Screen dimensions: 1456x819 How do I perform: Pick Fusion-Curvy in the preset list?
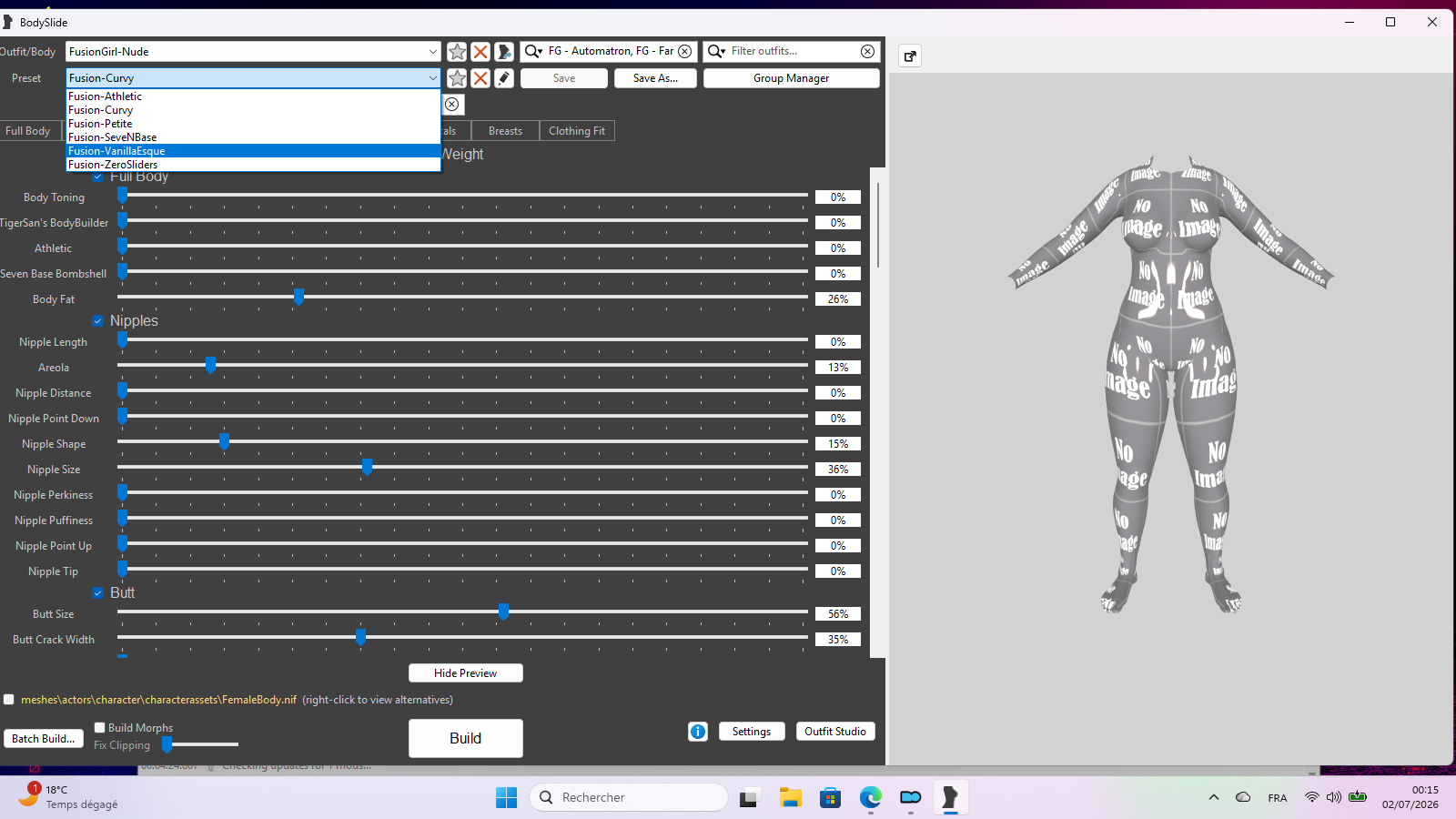tap(253, 110)
